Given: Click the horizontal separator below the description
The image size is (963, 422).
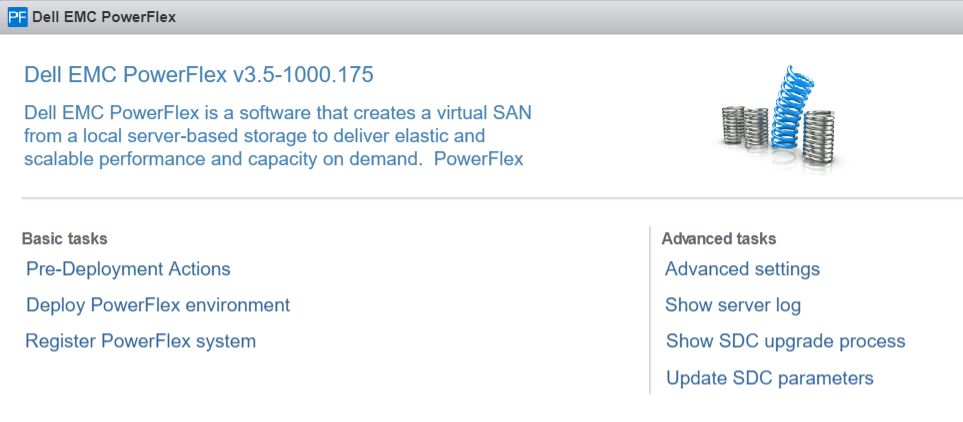Looking at the screenshot, I should 492,198.
